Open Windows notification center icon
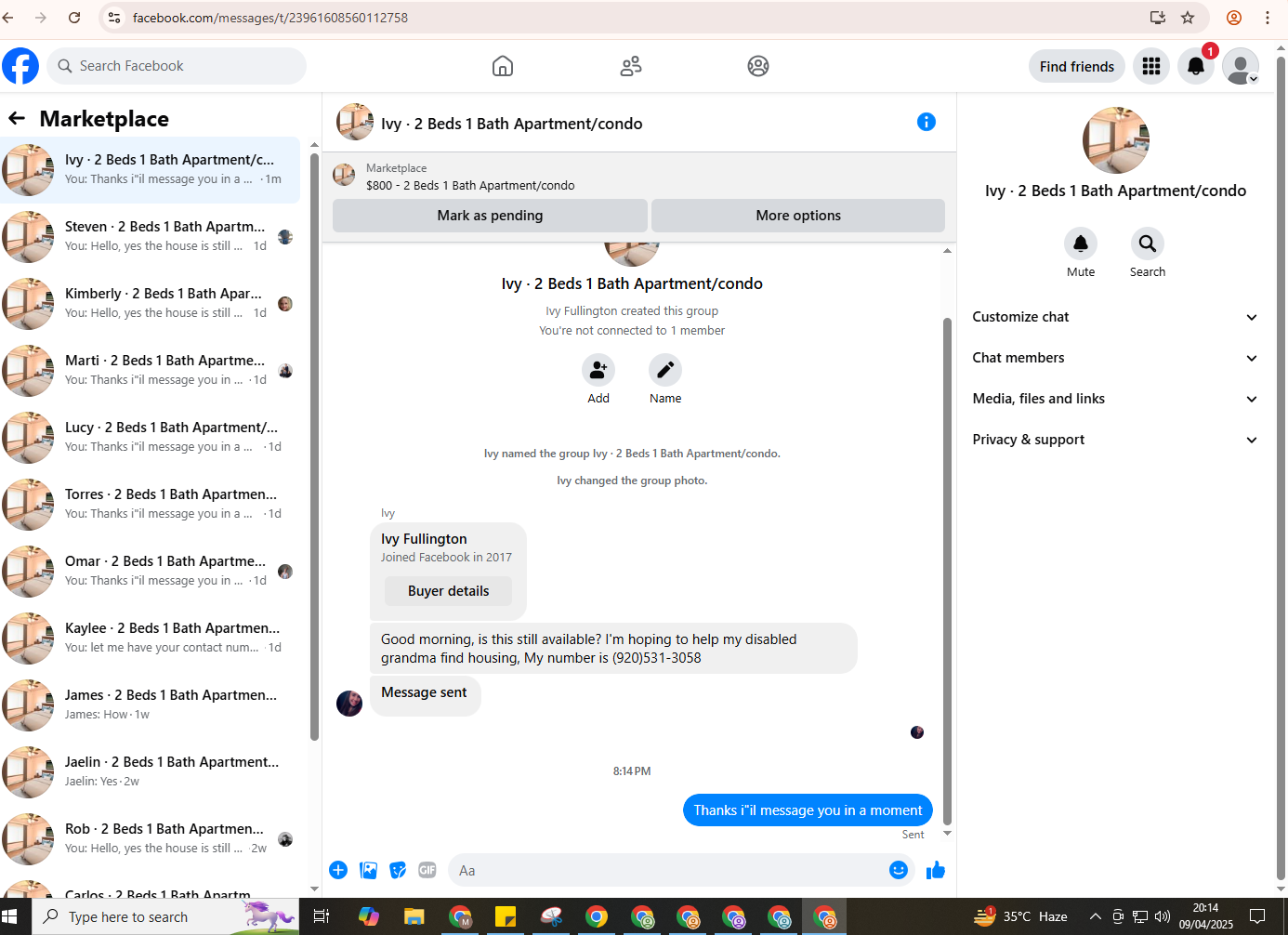Viewport: 1288px width, 935px height. coord(1257,916)
